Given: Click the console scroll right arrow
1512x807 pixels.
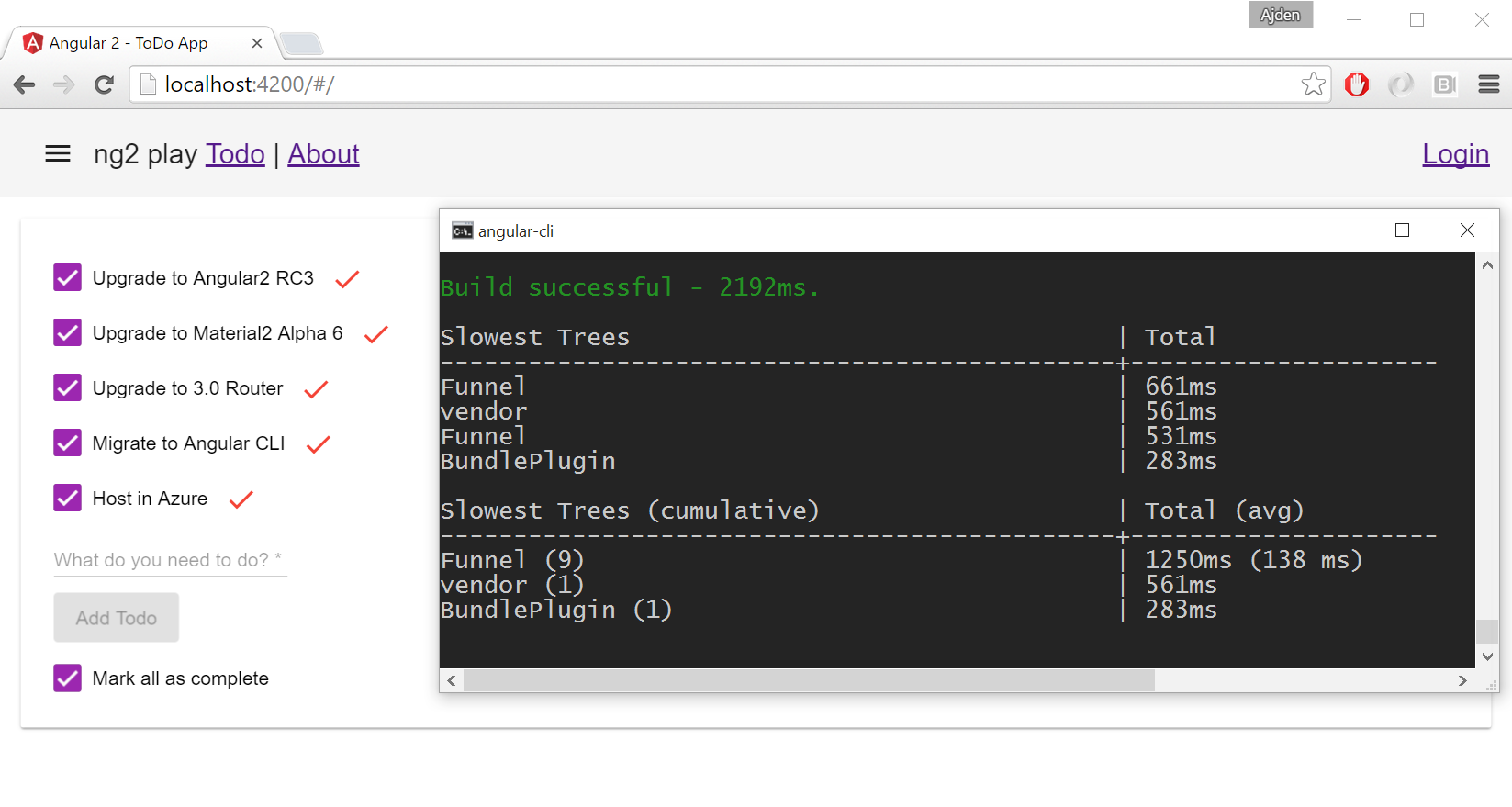Looking at the screenshot, I should point(1462,680).
